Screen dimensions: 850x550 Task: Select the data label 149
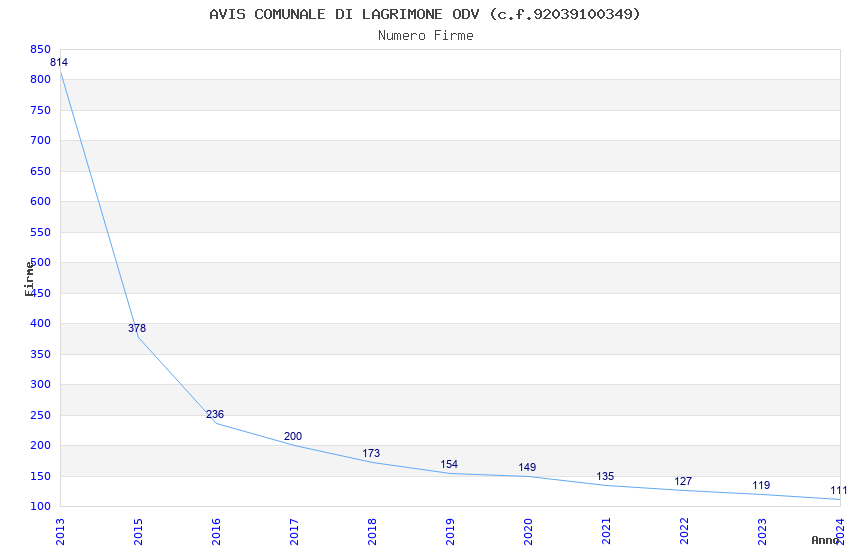pos(527,467)
